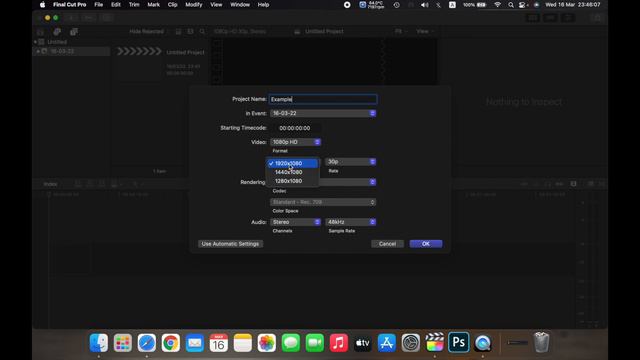The image size is (640, 360).
Task: Open the Edit menu
Action: tap(116, 4)
